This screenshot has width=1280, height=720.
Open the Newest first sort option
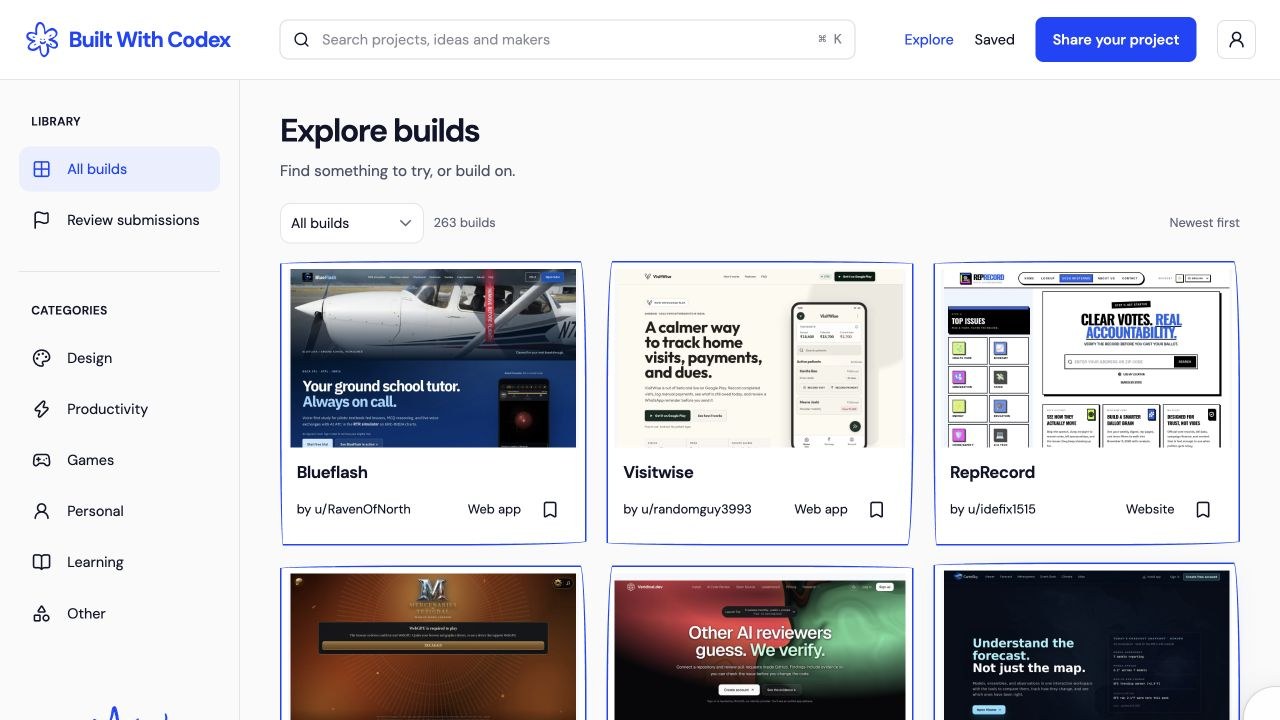point(1204,223)
